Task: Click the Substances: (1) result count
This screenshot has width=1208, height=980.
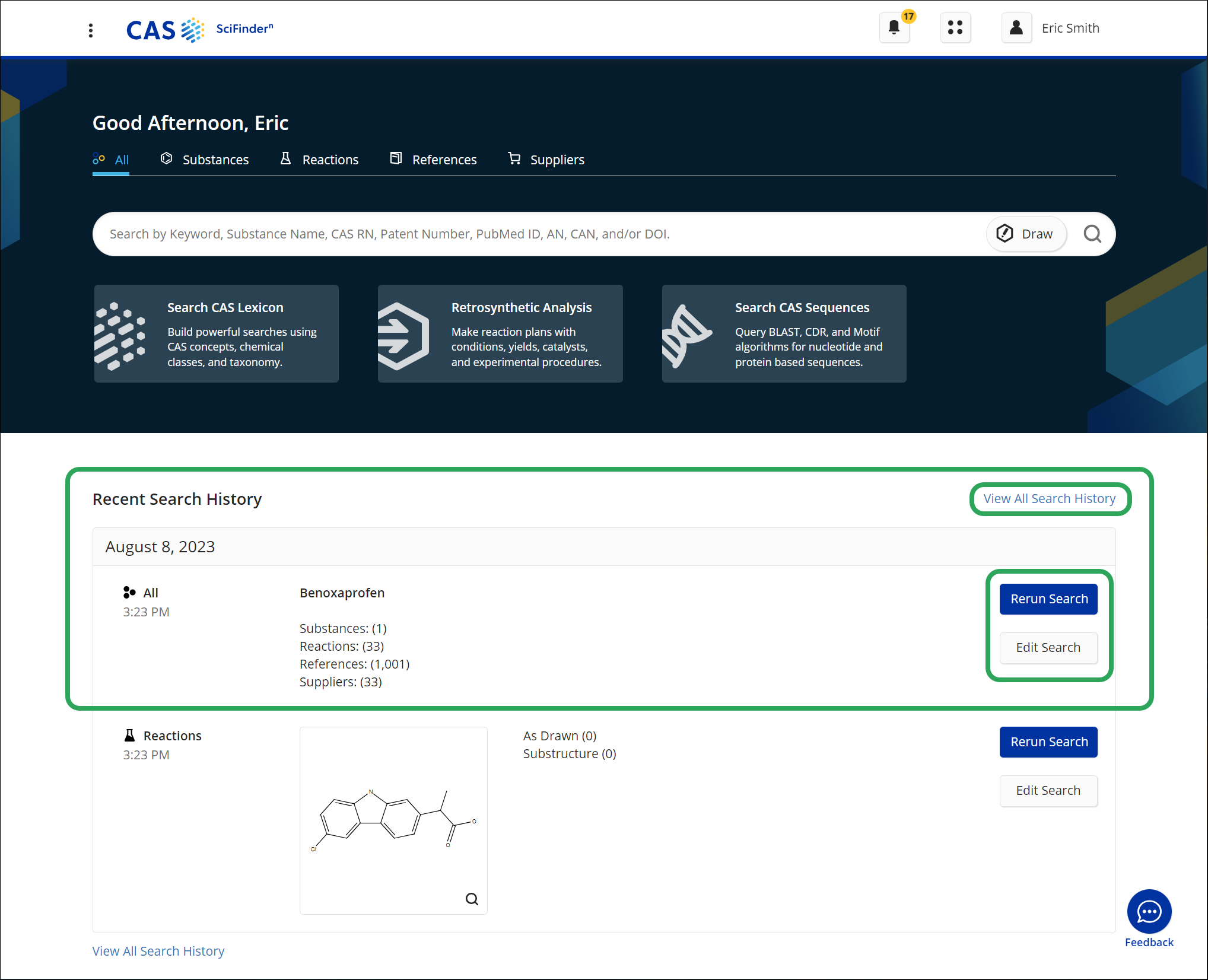Action: pos(343,629)
